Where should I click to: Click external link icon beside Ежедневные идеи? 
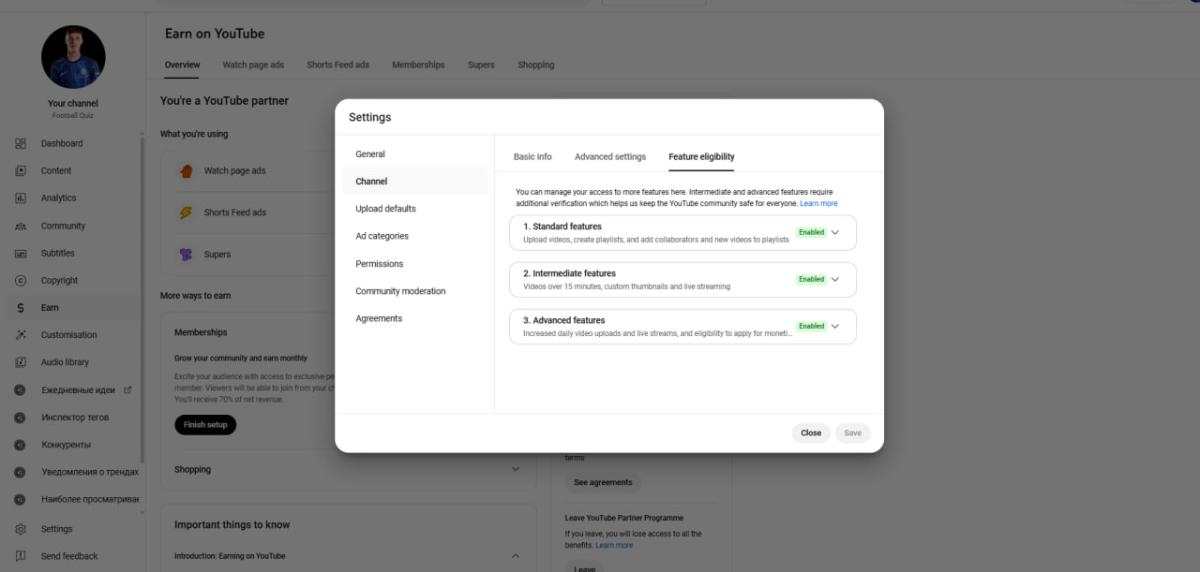[127, 390]
